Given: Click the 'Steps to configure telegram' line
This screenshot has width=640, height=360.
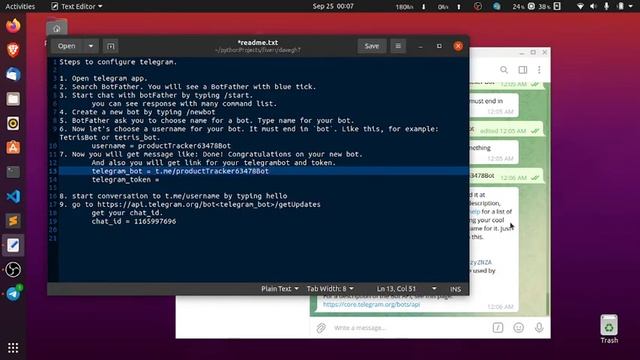Looking at the screenshot, I should 118,62.
